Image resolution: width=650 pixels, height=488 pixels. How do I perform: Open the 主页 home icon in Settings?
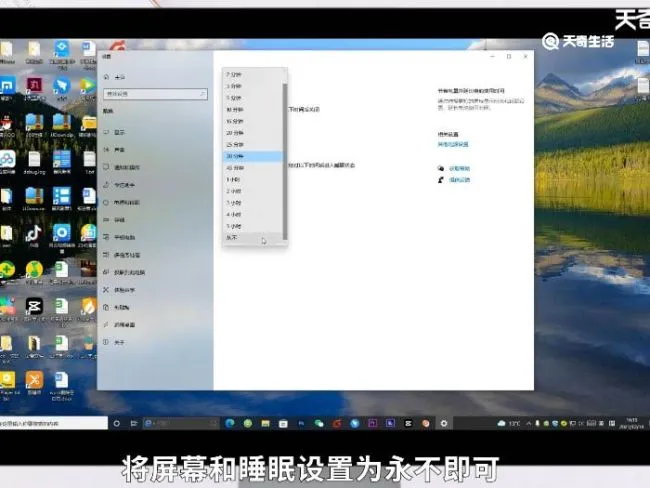click(107, 77)
